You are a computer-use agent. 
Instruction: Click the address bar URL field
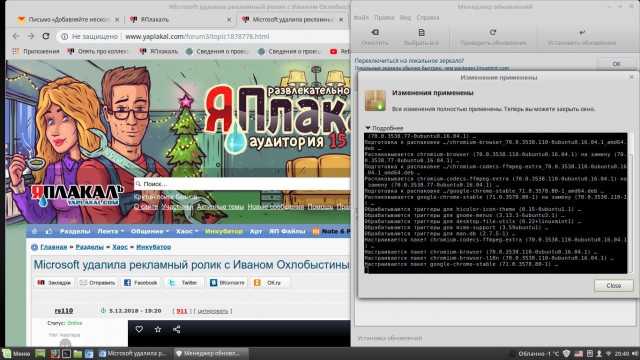pyautogui.click(x=197, y=36)
